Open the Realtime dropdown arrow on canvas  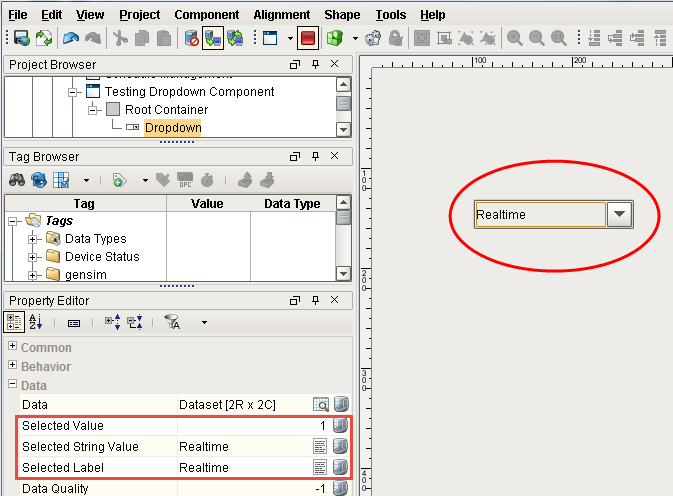[x=619, y=214]
